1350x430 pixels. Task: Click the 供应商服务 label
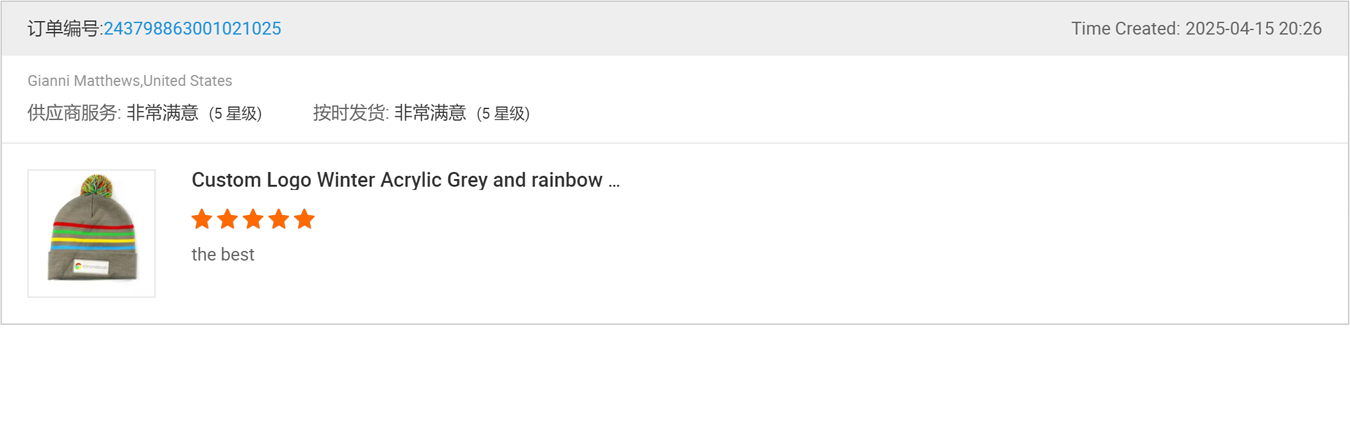tap(72, 113)
